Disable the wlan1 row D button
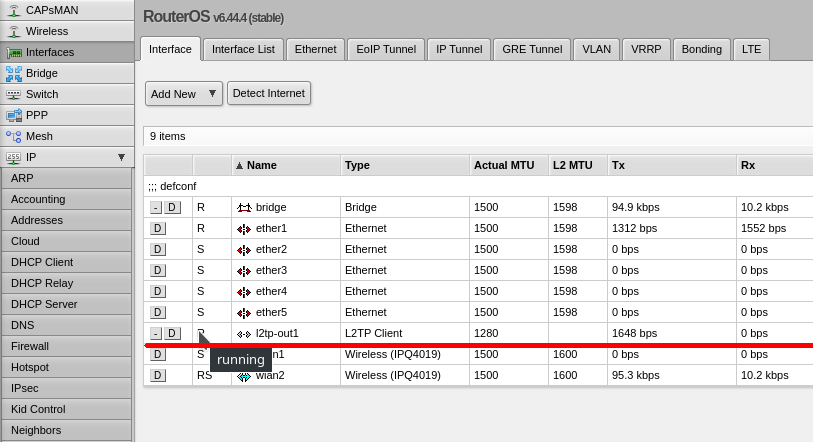The width and height of the screenshot is (813, 442). point(158,354)
